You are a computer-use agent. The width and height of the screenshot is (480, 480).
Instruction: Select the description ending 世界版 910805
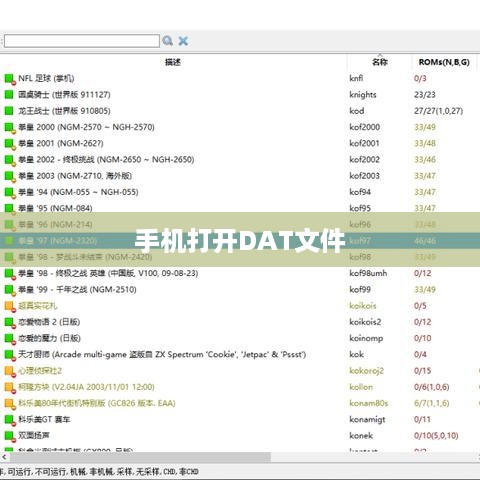(x=64, y=111)
